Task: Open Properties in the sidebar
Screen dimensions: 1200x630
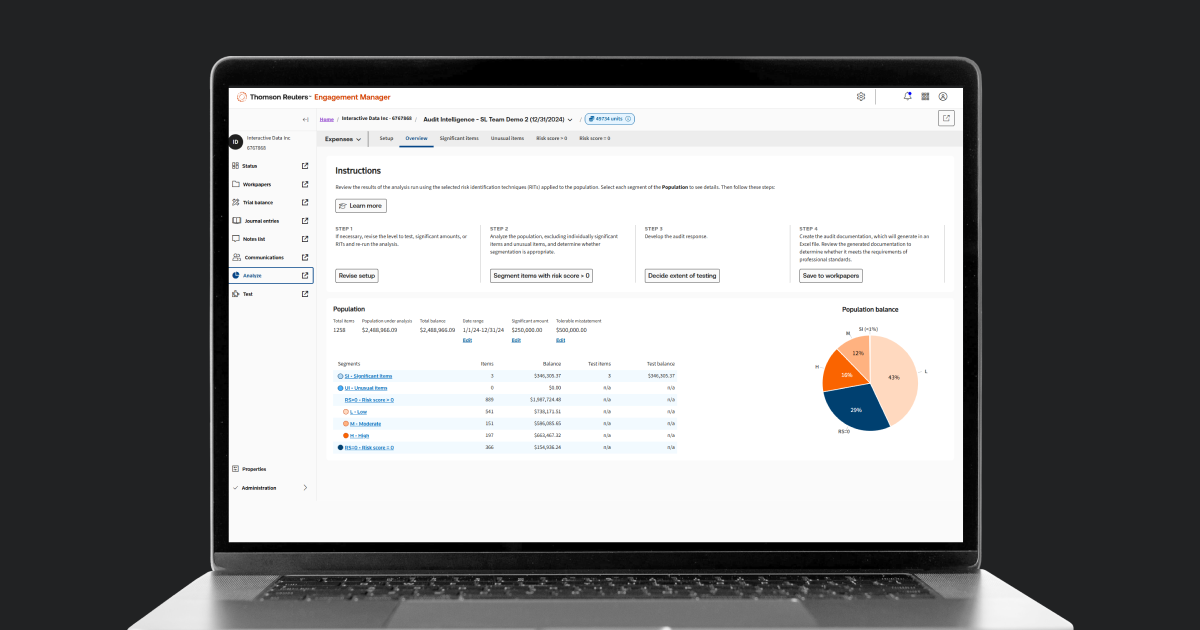Action: [253, 468]
